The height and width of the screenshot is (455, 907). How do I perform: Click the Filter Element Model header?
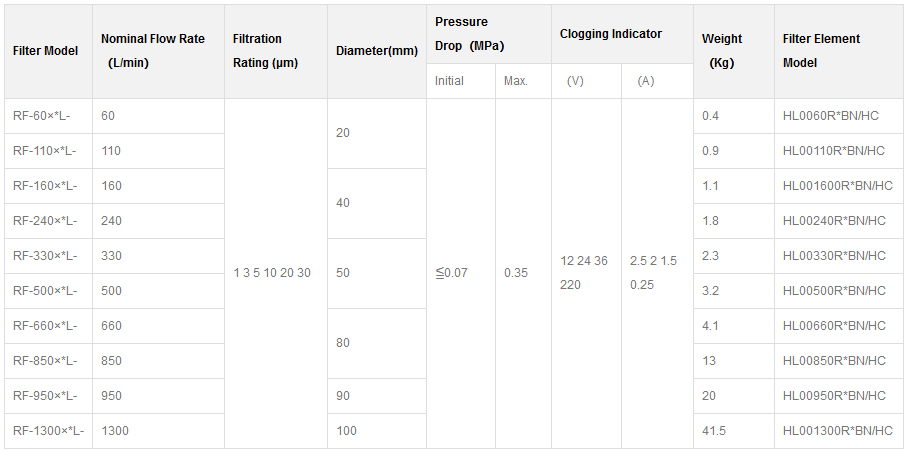822,51
